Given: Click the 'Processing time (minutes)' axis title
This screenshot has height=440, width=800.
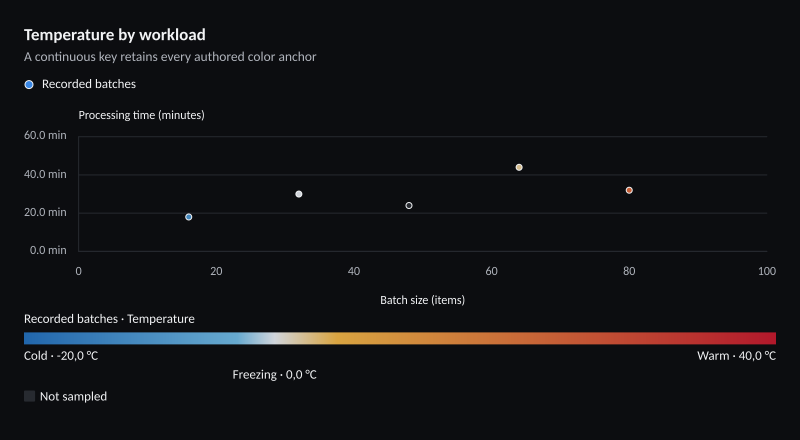Looking at the screenshot, I should point(141,115).
